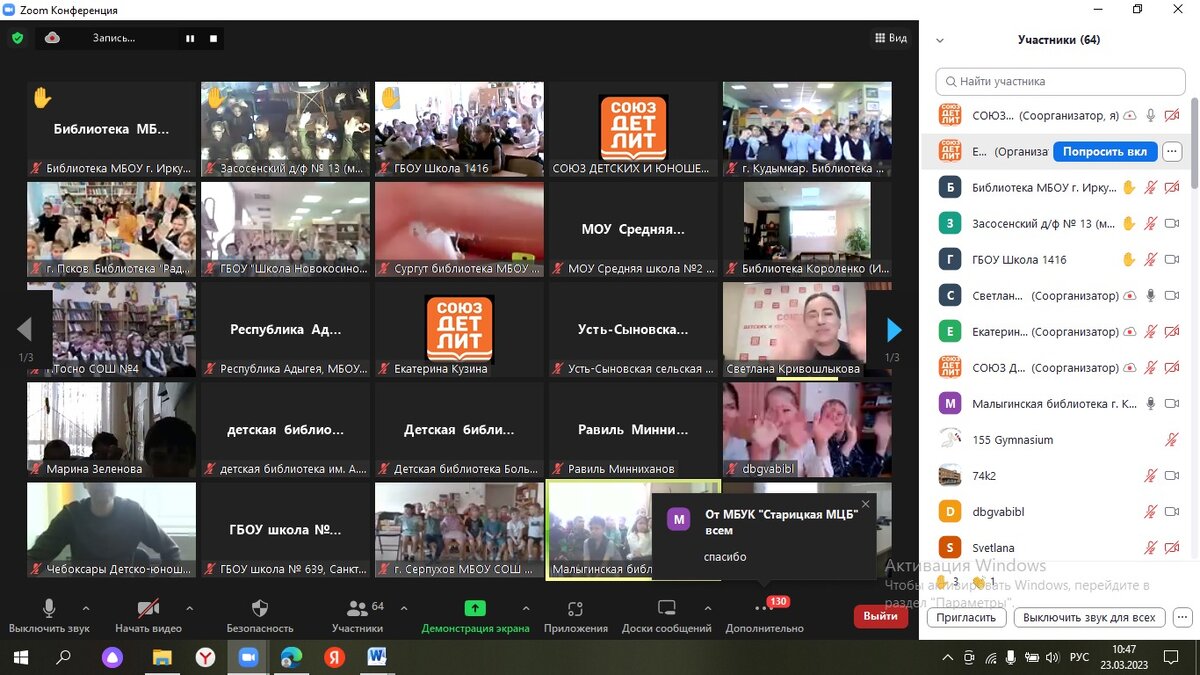The width and height of the screenshot is (1200, 675).
Task: Leave meeting with Выйти button
Action: click(x=881, y=616)
